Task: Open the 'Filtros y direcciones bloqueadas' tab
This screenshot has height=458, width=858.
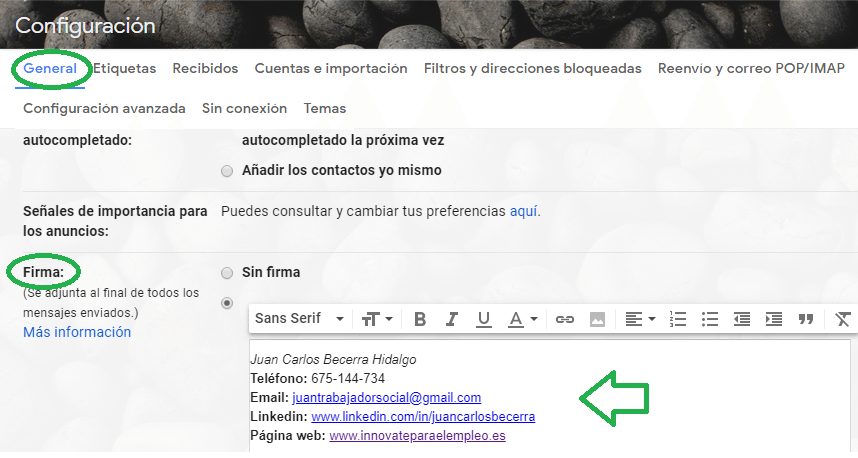Action: tap(532, 69)
